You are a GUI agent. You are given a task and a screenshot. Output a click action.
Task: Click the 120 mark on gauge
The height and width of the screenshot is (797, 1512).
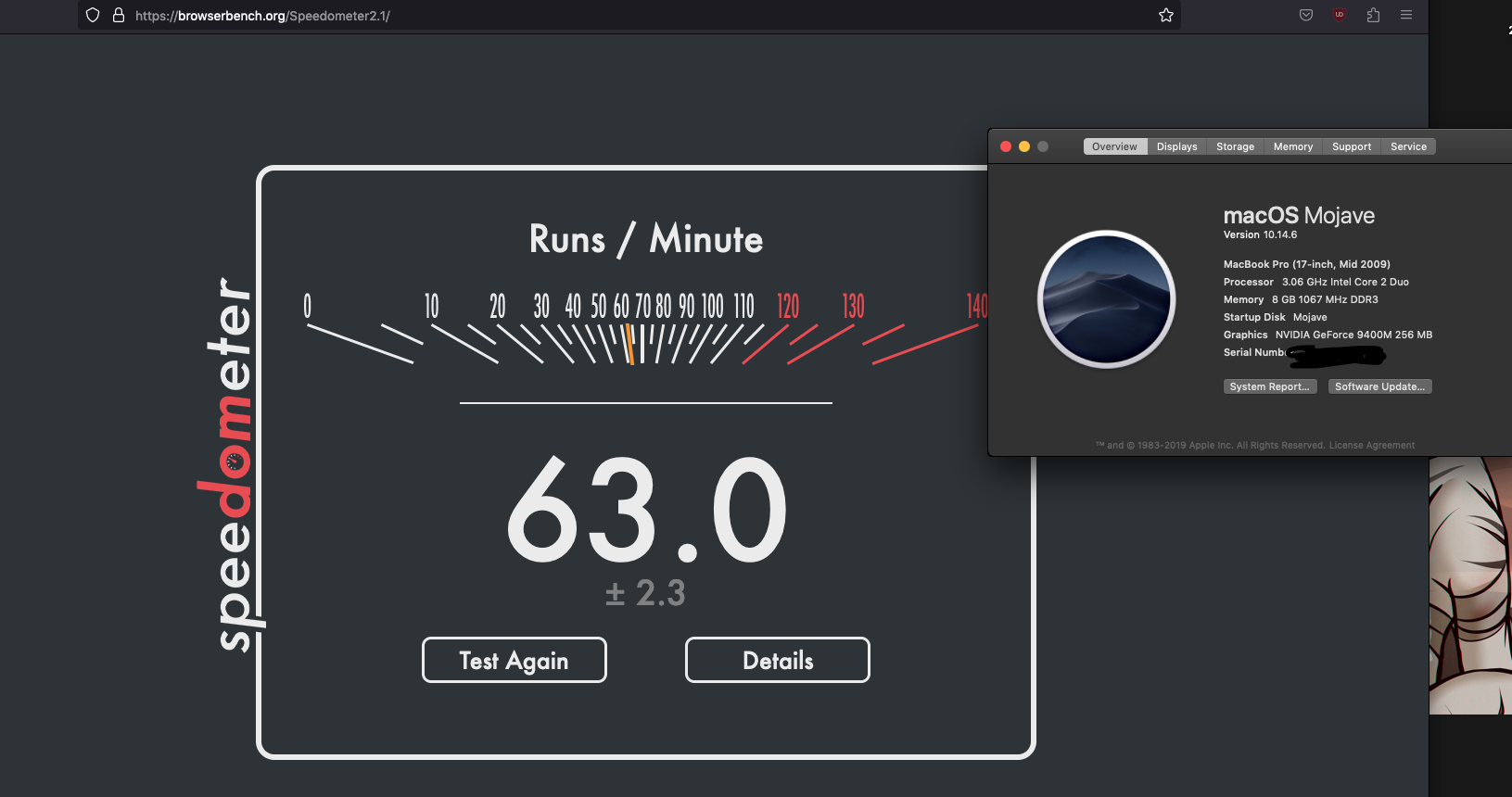pyautogui.click(x=788, y=306)
